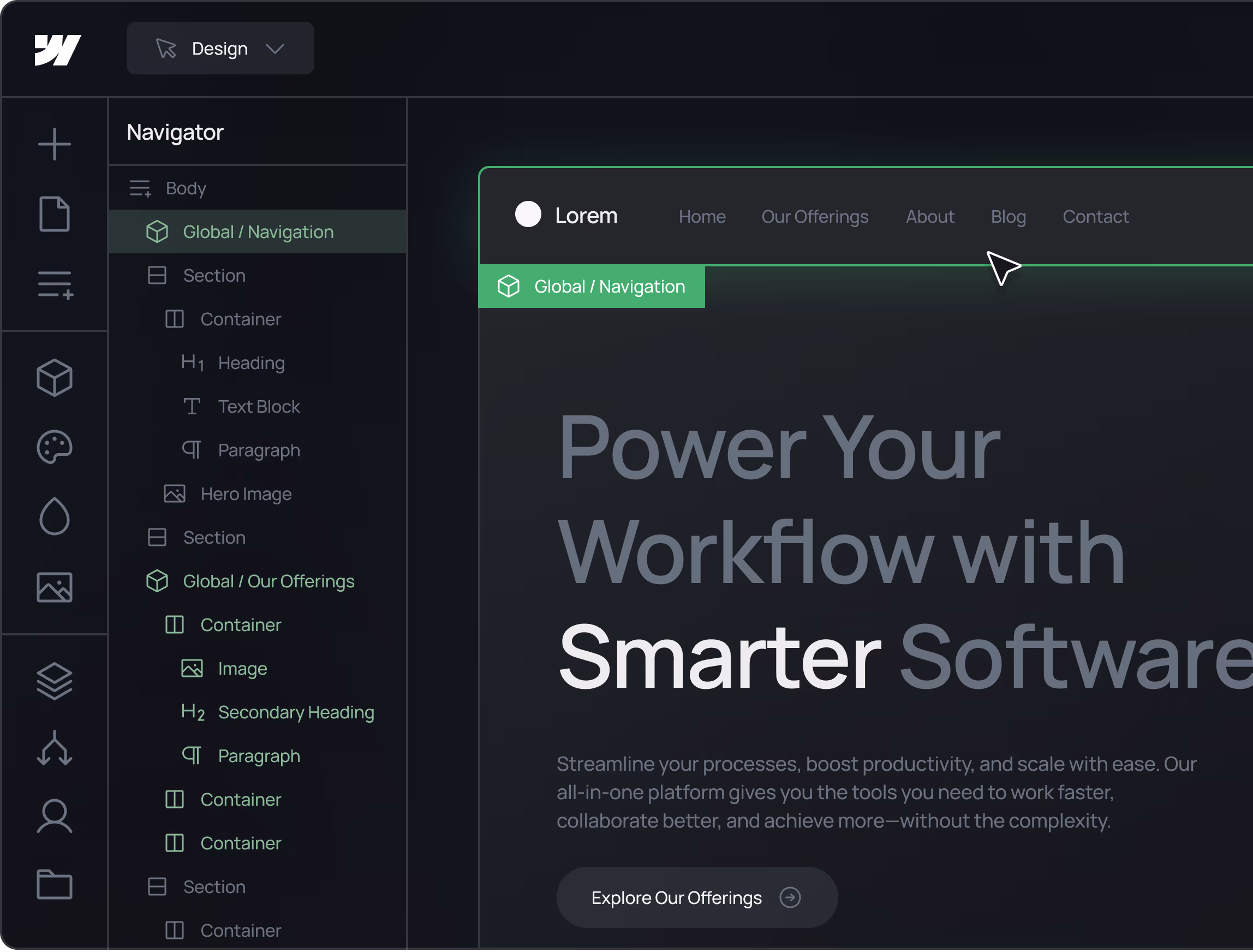The image size is (1253, 952).
Task: Select the Hero Image row
Action: (258, 494)
